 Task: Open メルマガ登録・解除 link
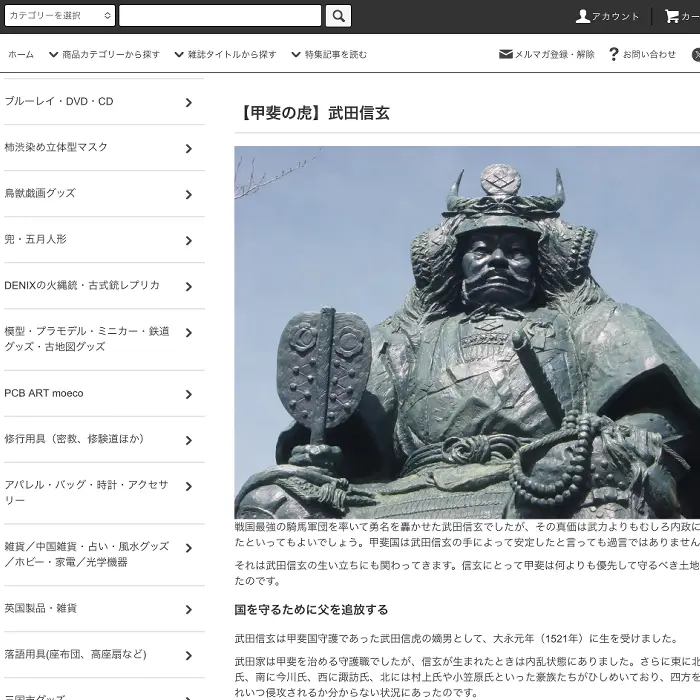[x=554, y=54]
